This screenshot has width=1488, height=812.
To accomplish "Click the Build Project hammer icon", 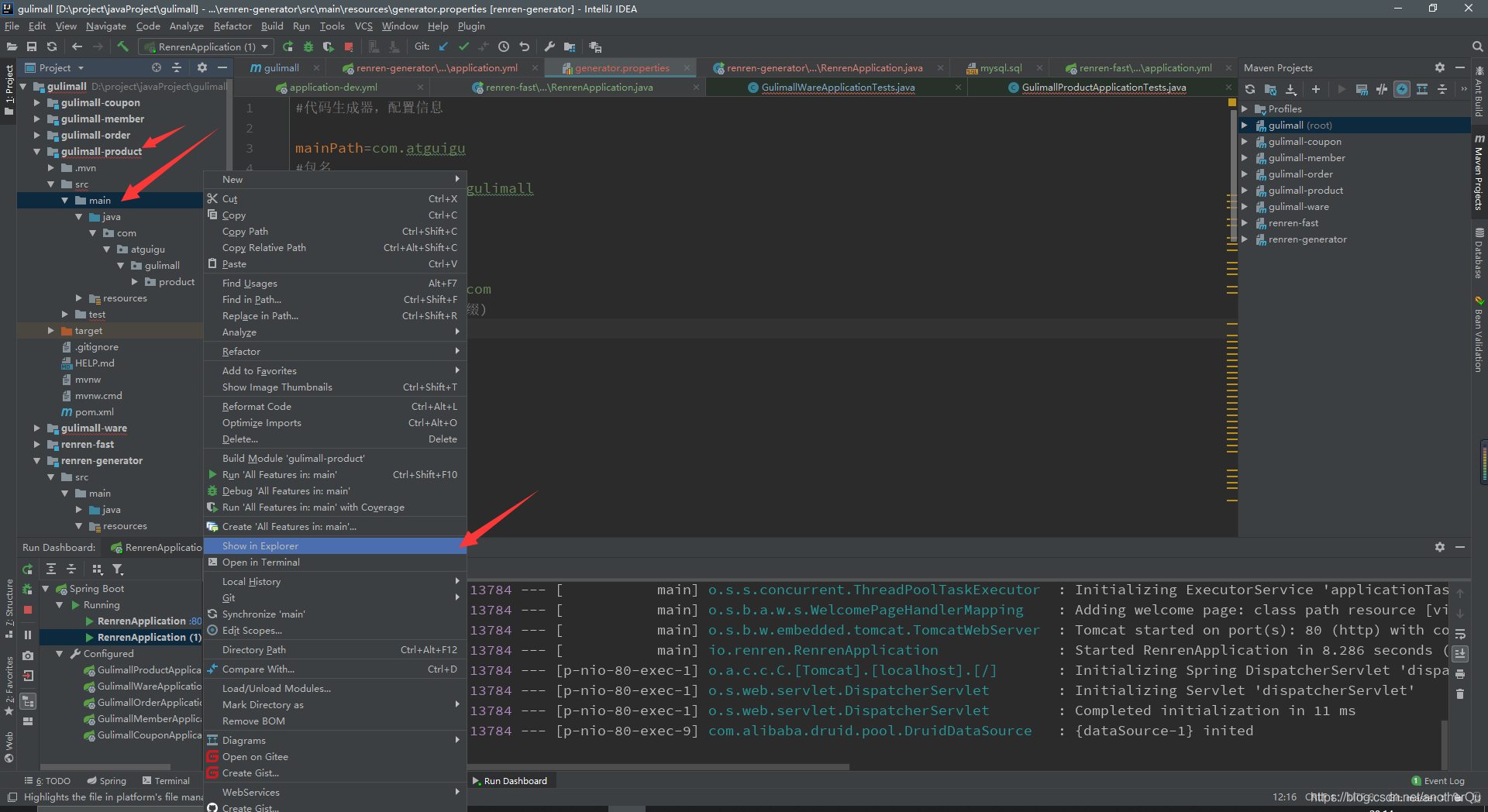I will tap(122, 46).
